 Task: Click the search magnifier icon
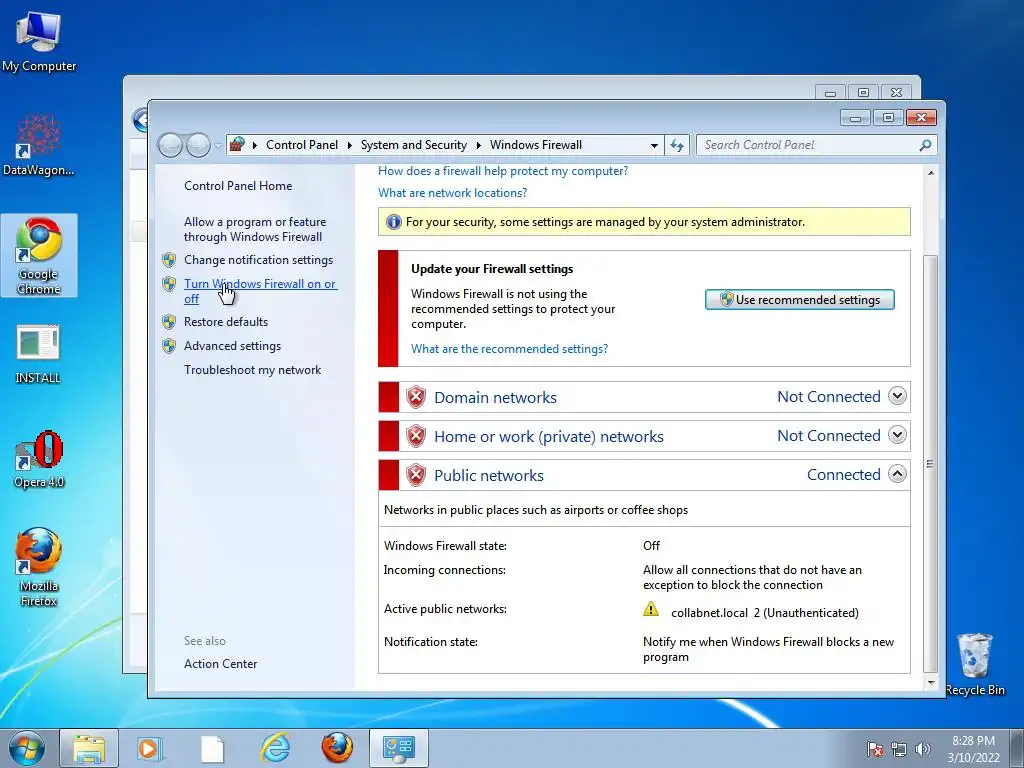point(925,145)
